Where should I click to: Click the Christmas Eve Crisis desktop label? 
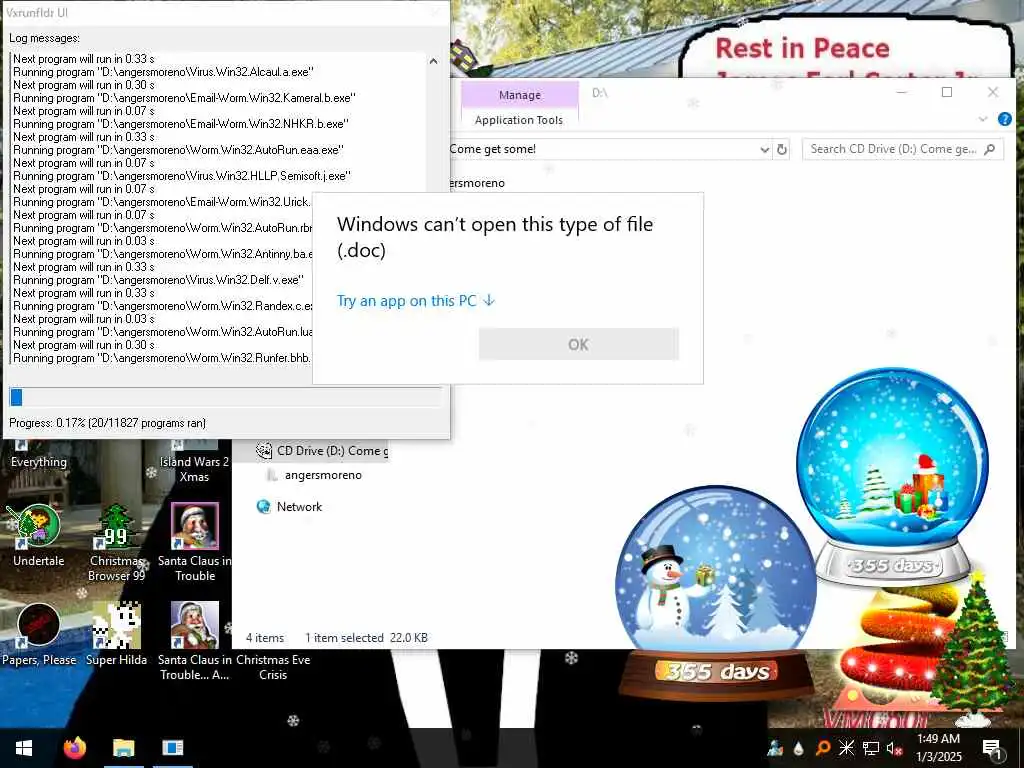[273, 667]
